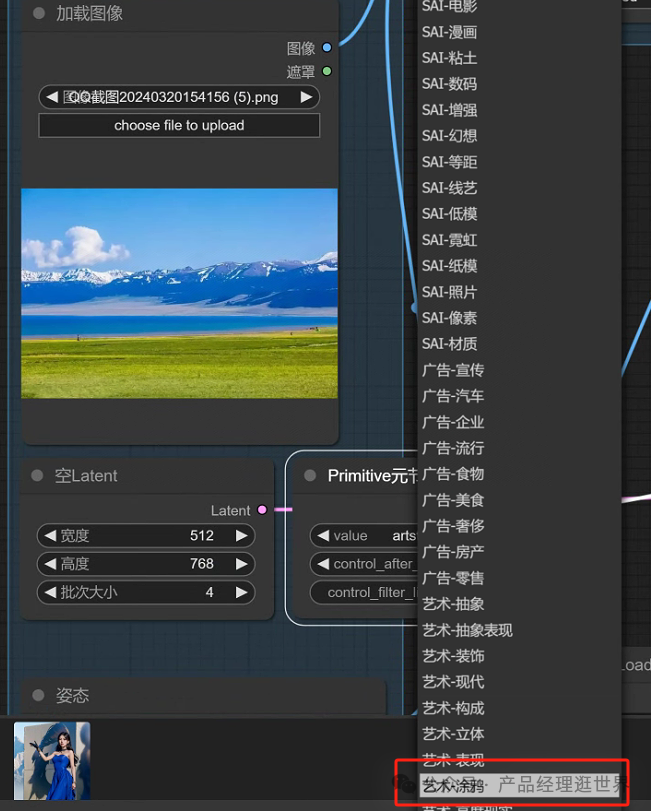Click the control_filter_list input field
The height and width of the screenshot is (811, 651).
[364, 592]
